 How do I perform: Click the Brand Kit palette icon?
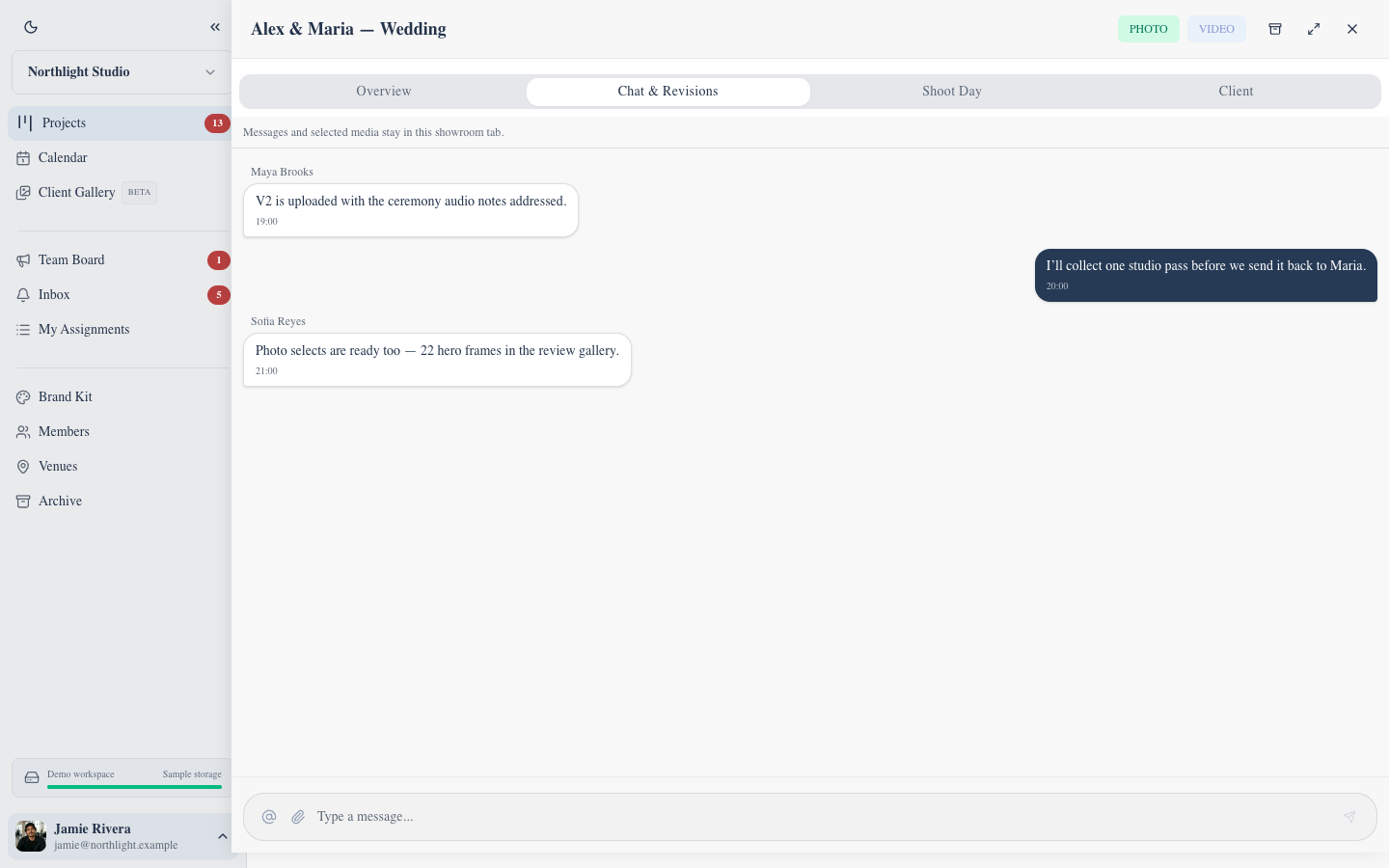[23, 397]
